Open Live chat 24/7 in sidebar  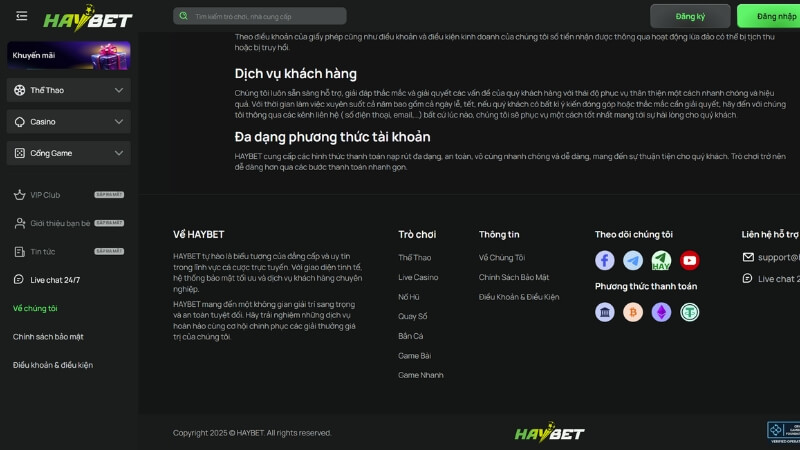(55, 280)
